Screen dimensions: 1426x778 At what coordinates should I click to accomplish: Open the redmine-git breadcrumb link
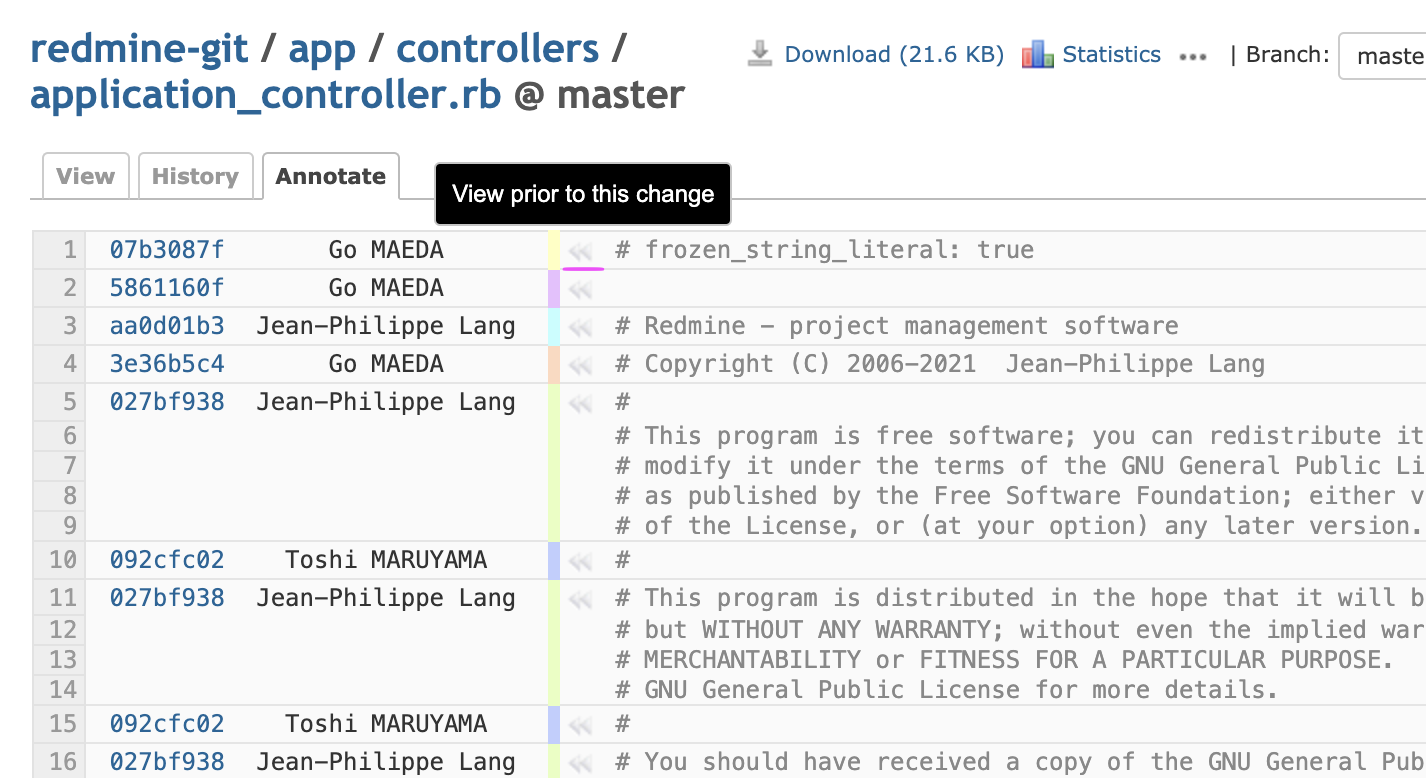(139, 49)
